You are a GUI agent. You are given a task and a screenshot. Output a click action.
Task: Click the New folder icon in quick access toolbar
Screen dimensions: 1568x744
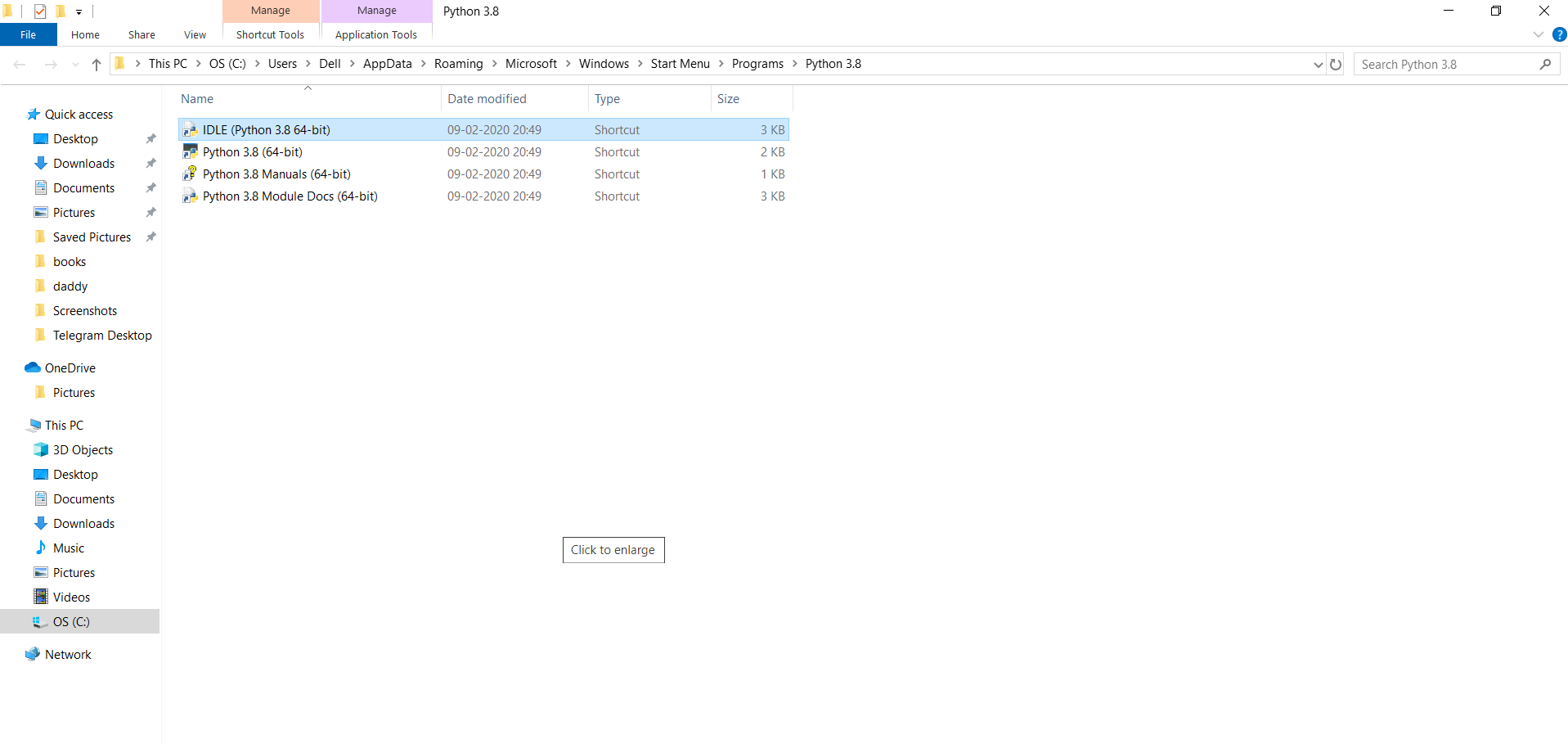[60, 11]
